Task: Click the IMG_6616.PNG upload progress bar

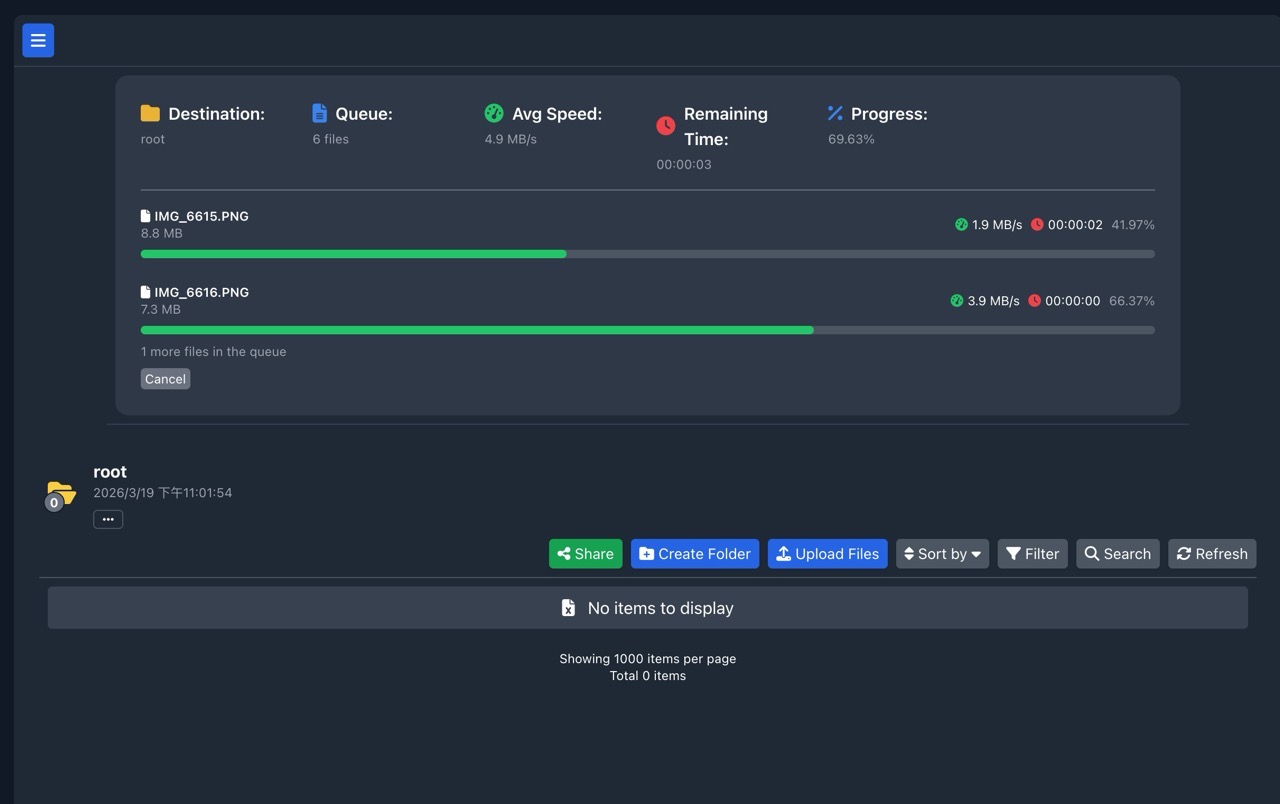Action: (647, 330)
